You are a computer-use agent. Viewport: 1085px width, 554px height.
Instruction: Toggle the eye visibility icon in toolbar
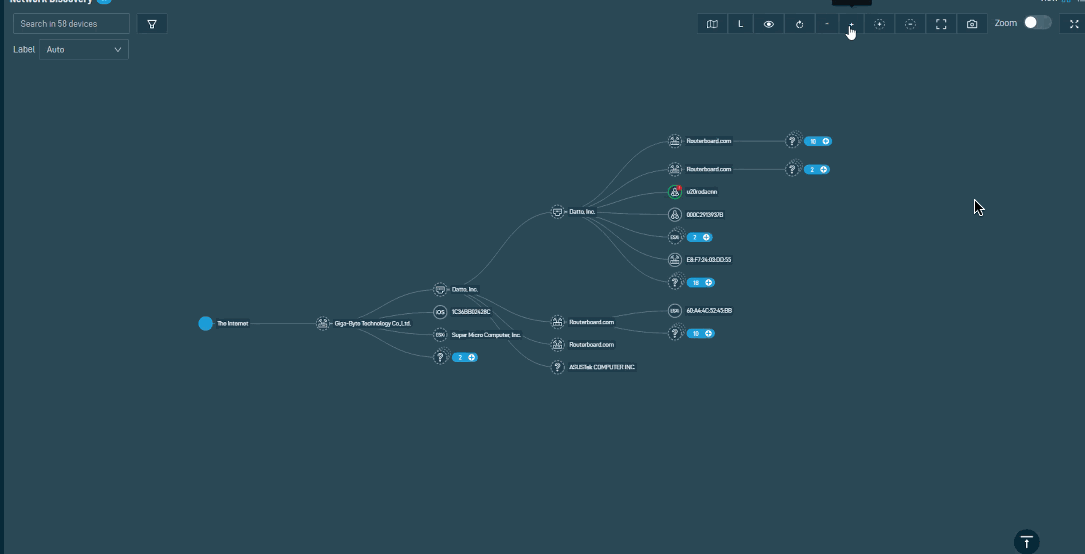769,24
